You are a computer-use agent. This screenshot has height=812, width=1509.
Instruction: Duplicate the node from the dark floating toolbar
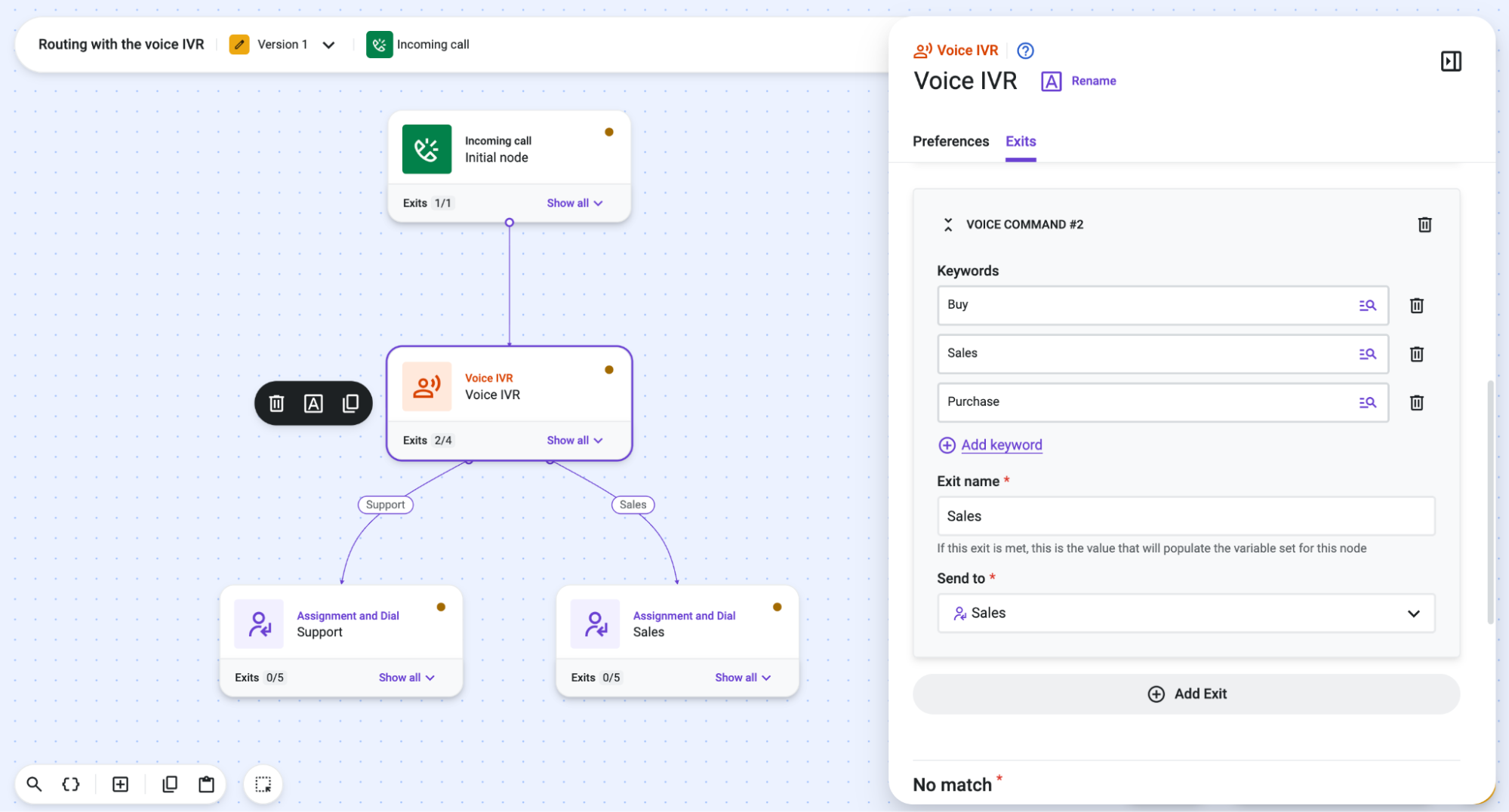350,404
